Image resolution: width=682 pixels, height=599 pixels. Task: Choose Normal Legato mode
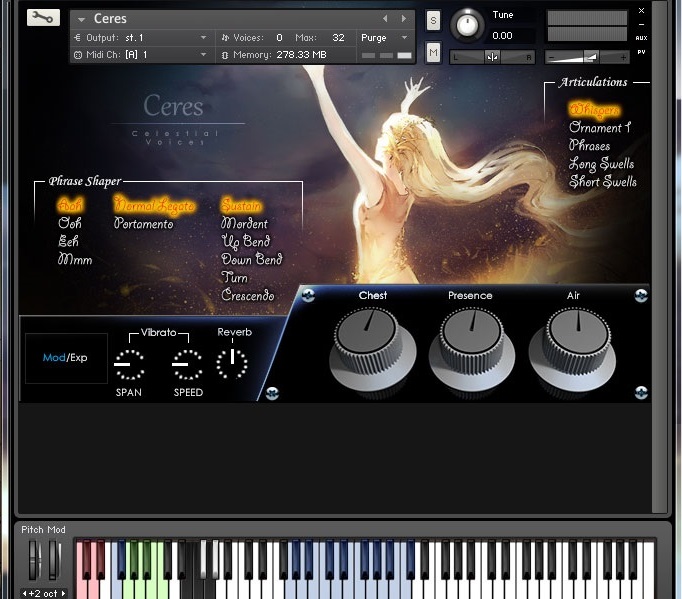(x=154, y=205)
